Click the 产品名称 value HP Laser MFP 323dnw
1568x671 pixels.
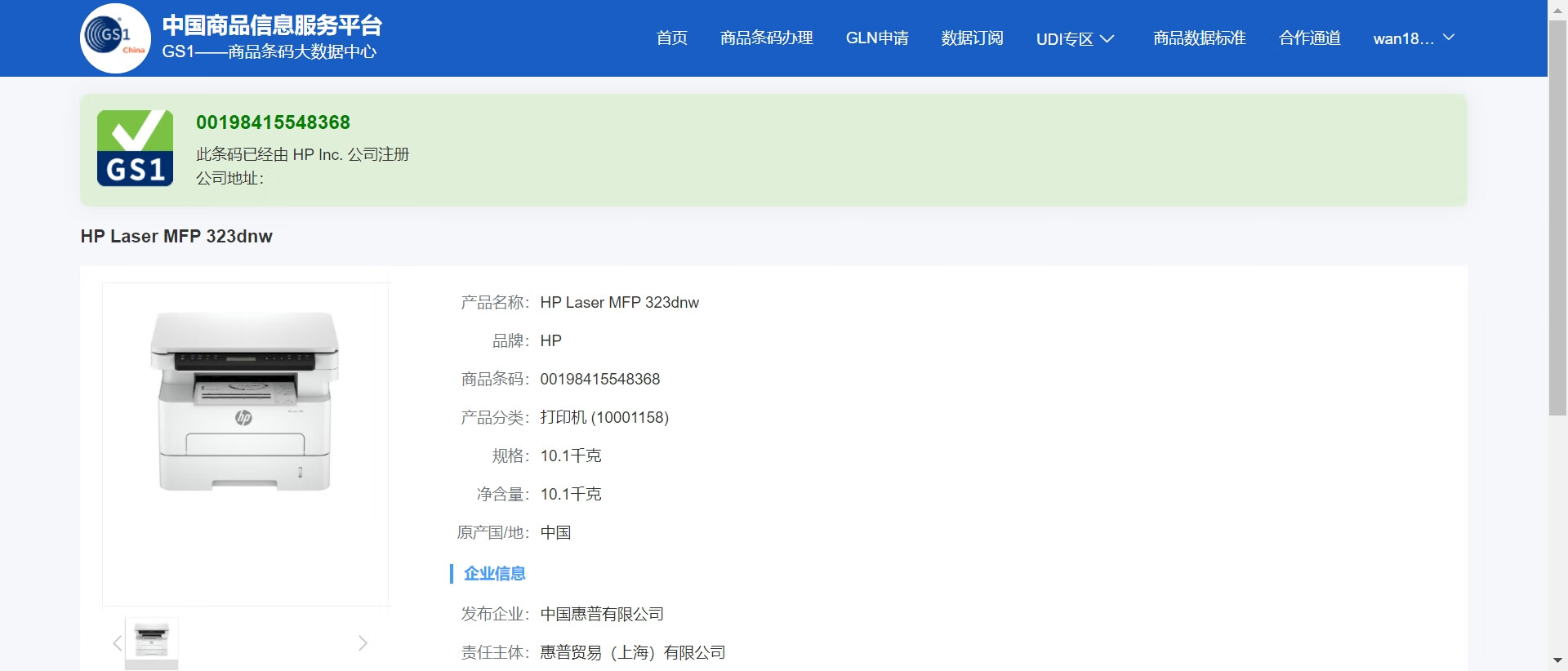[x=619, y=302]
